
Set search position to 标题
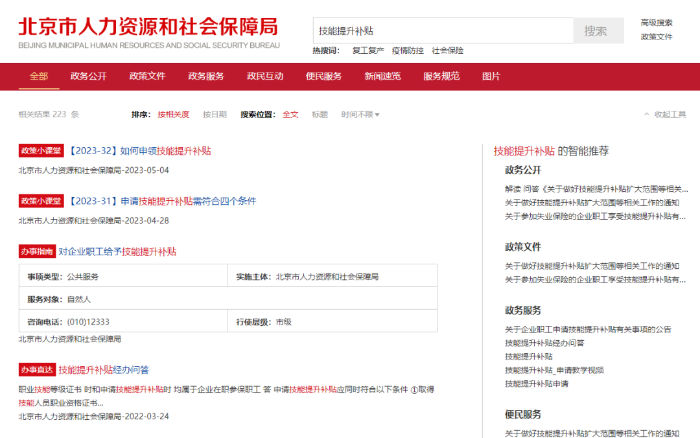tap(319, 115)
